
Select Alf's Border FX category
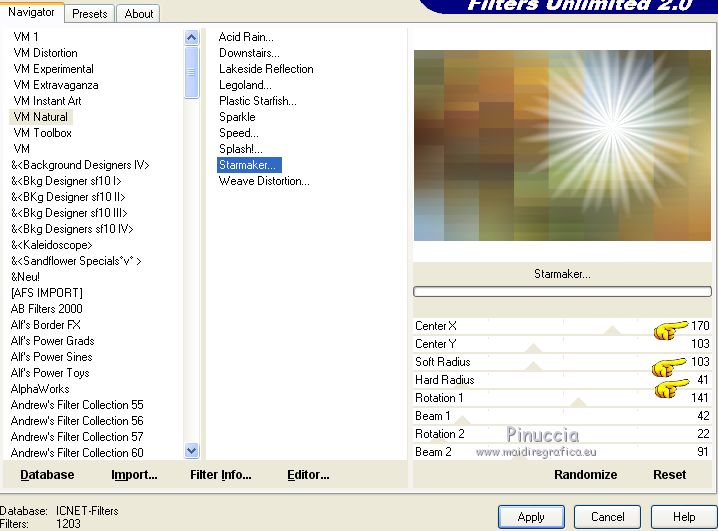pos(46,325)
